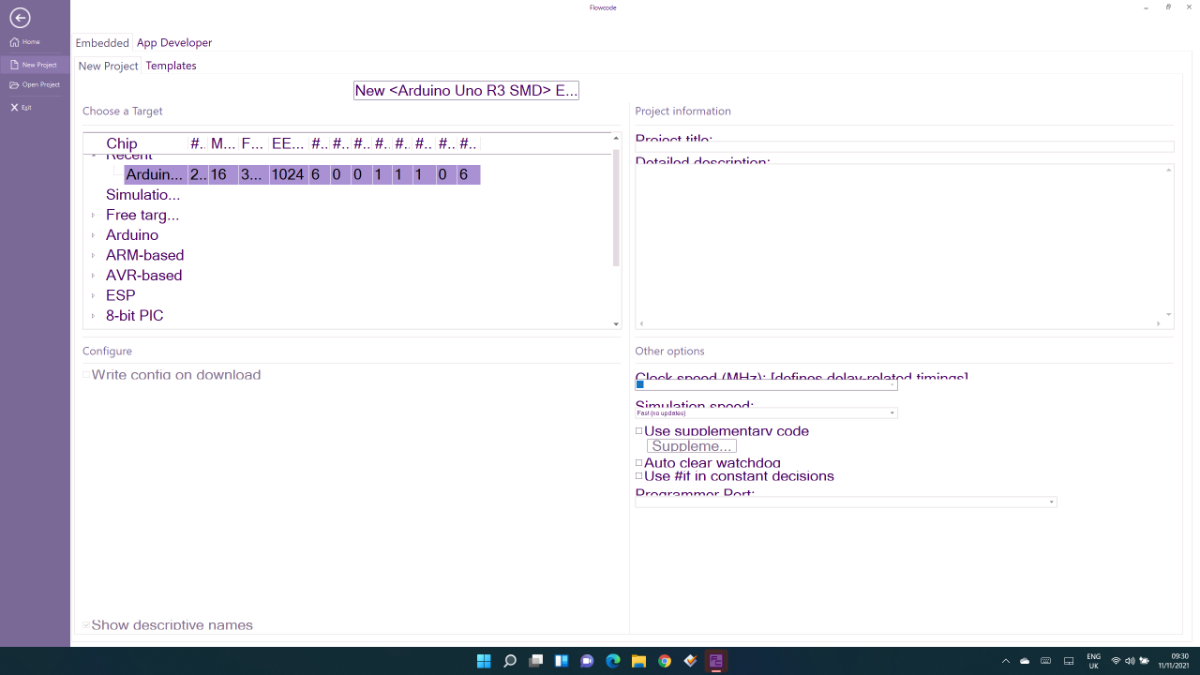Click the Detailed description text area
This screenshot has width=1200, height=675.
904,246
